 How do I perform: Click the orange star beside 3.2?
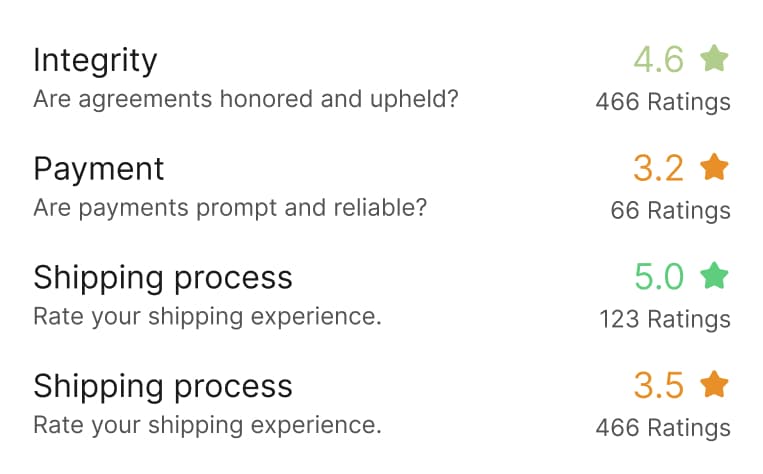click(x=714, y=168)
